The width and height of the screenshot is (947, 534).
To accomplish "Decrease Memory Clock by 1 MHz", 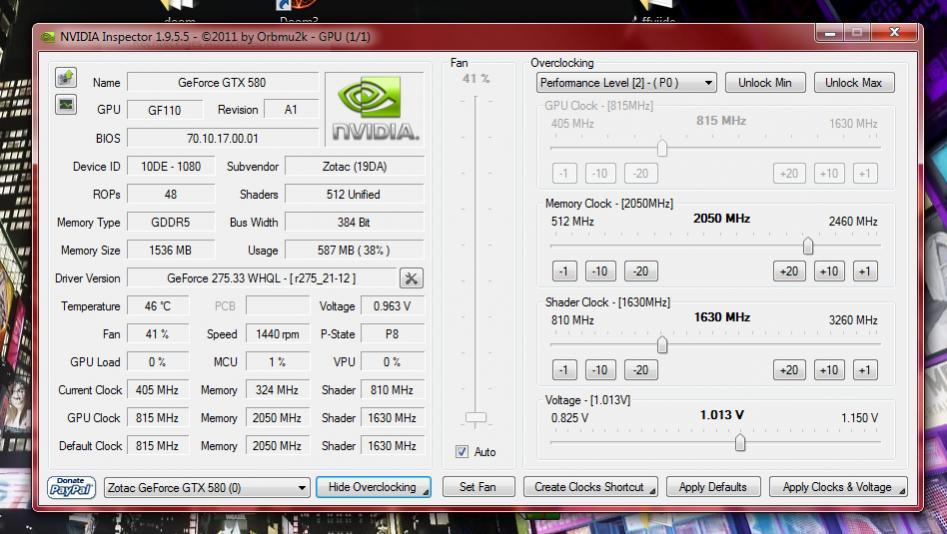I will coord(564,271).
